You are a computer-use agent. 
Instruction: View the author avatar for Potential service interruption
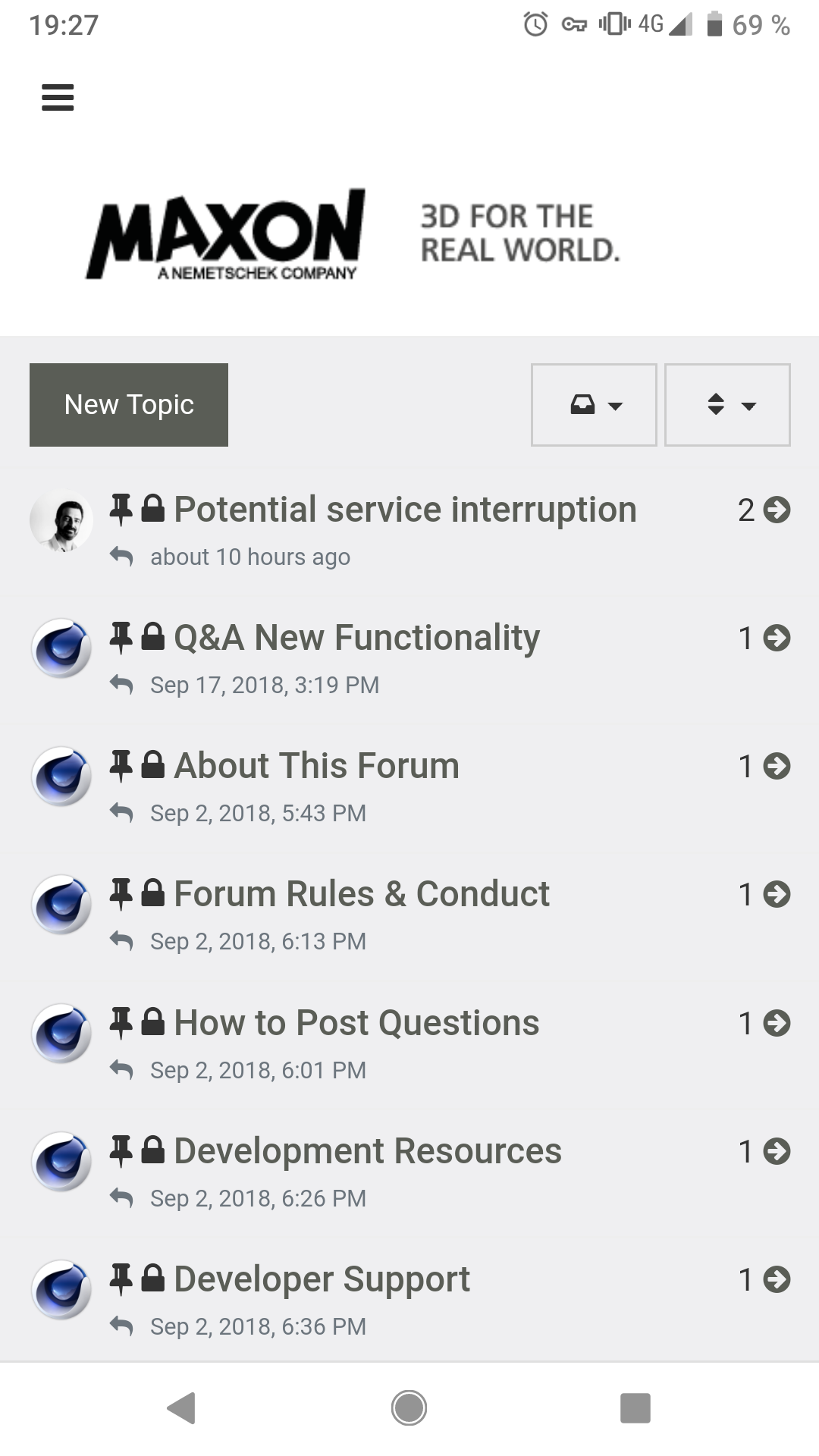point(61,520)
